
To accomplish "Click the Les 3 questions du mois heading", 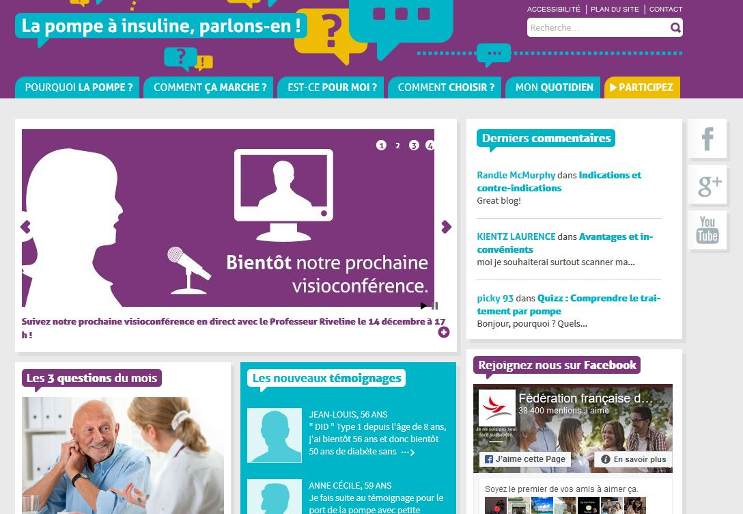I will 92,378.
